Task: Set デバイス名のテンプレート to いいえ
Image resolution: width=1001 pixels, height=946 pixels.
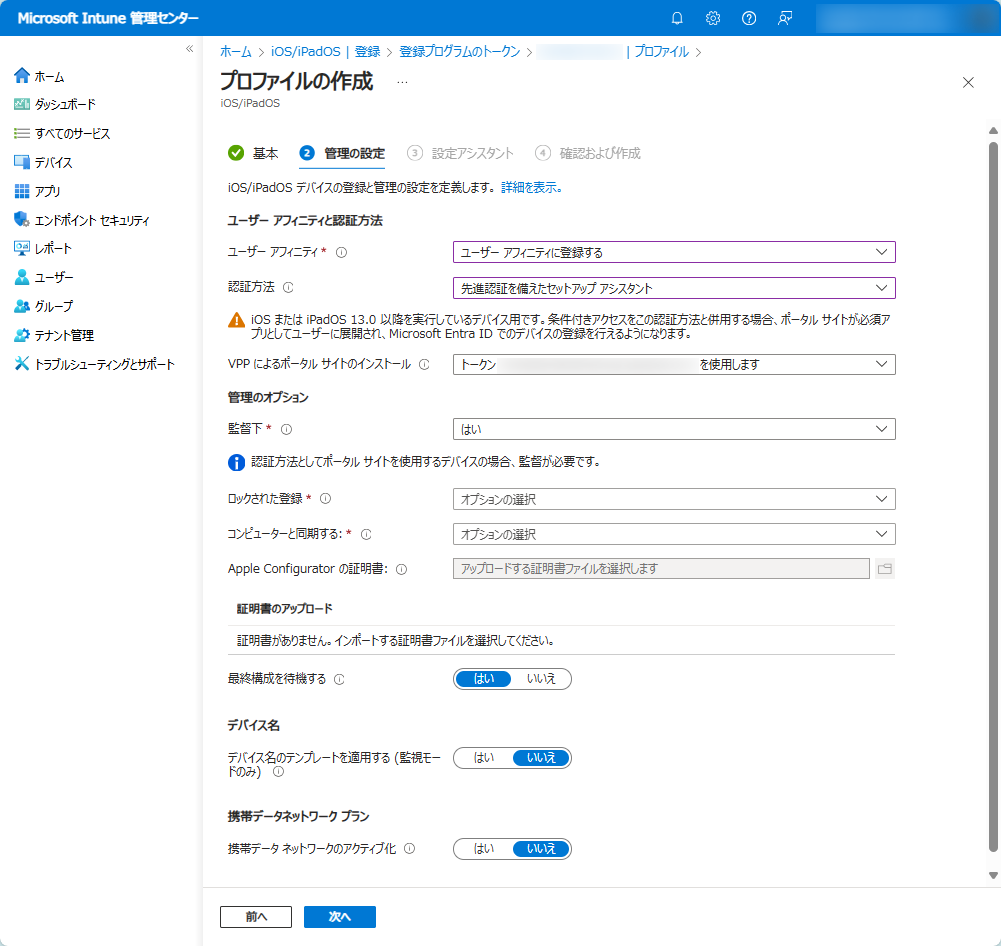Action: point(541,758)
